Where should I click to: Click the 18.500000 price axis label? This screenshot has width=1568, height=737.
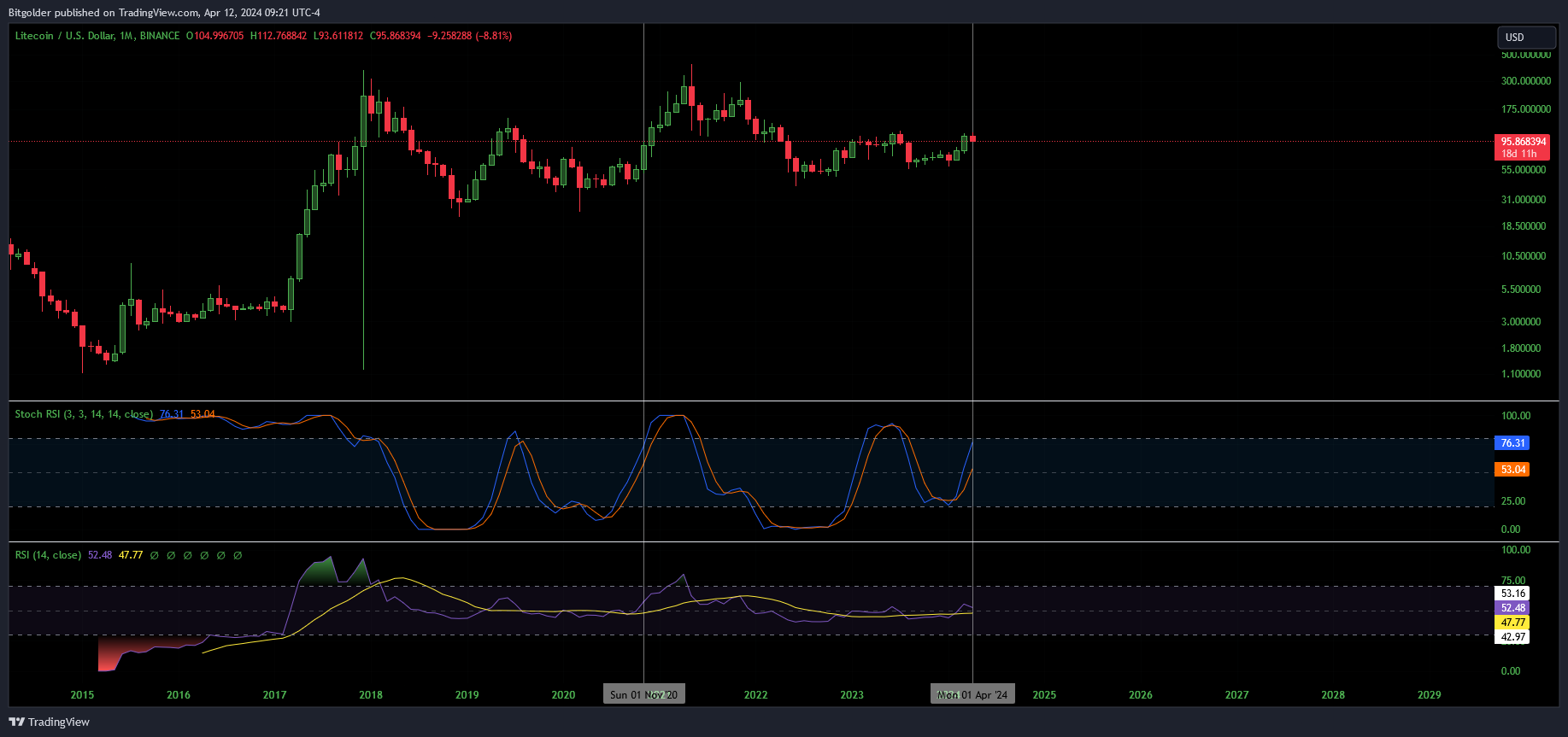tap(1524, 226)
